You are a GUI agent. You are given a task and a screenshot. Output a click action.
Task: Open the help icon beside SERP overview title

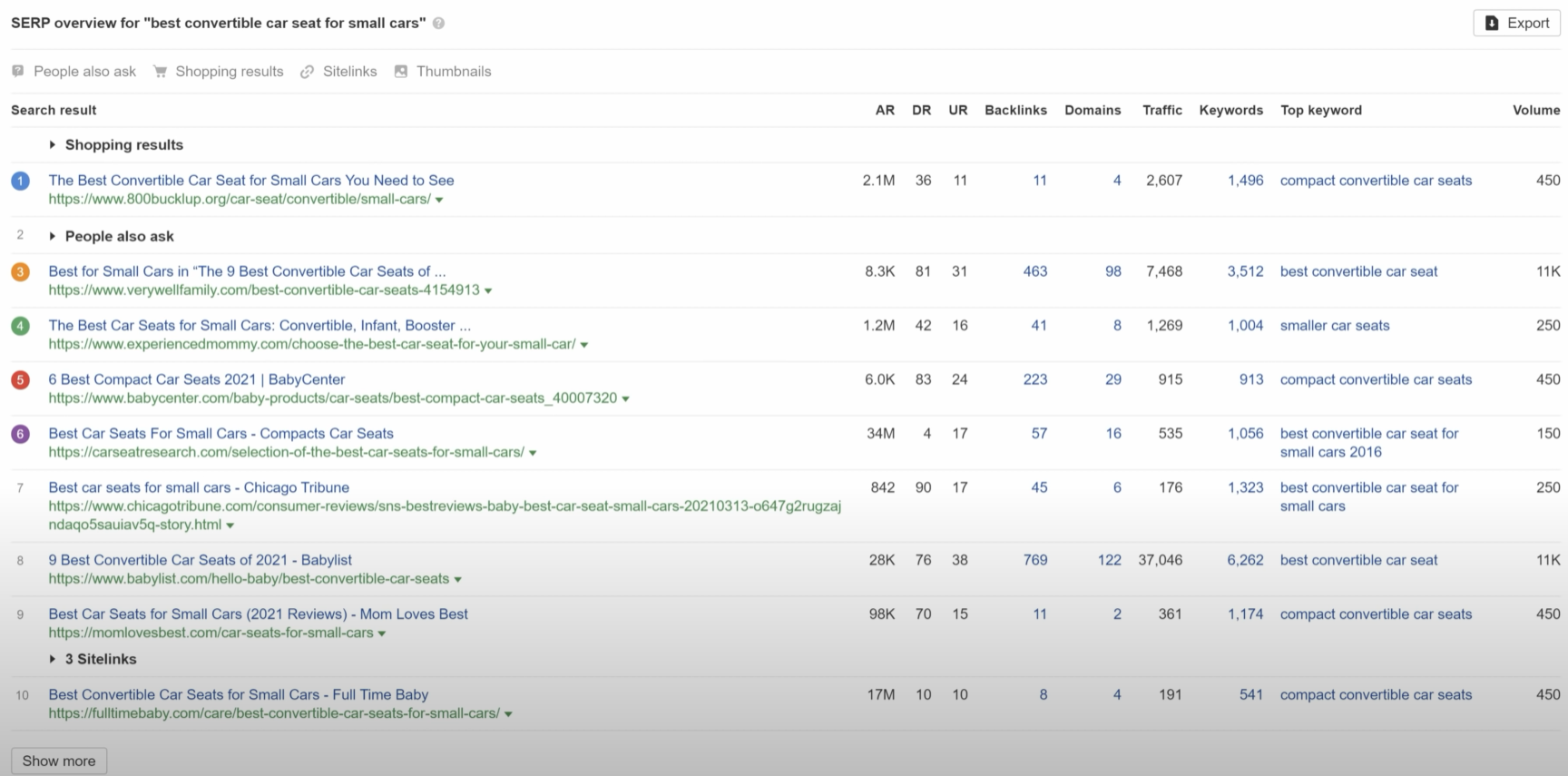[x=438, y=24]
